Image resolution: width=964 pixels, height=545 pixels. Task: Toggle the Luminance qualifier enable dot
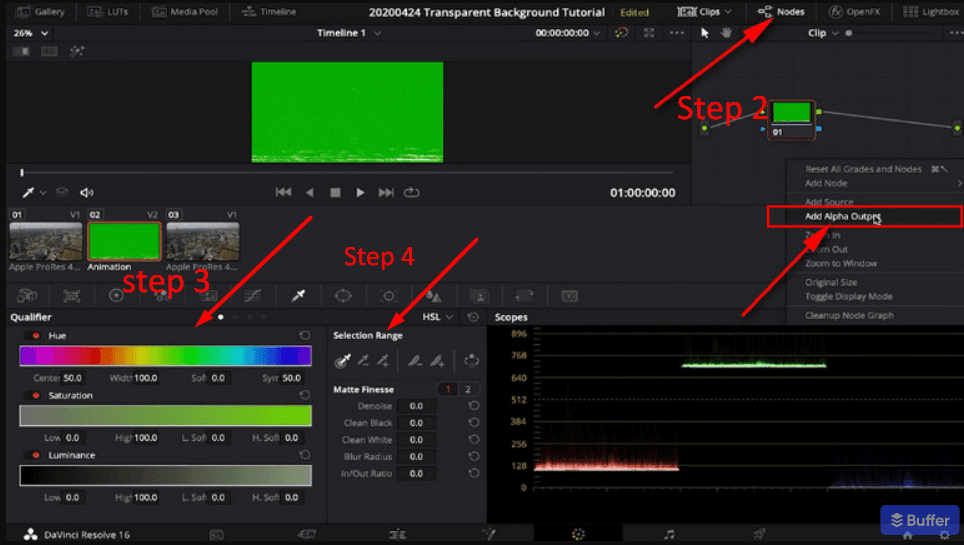tap(36, 455)
